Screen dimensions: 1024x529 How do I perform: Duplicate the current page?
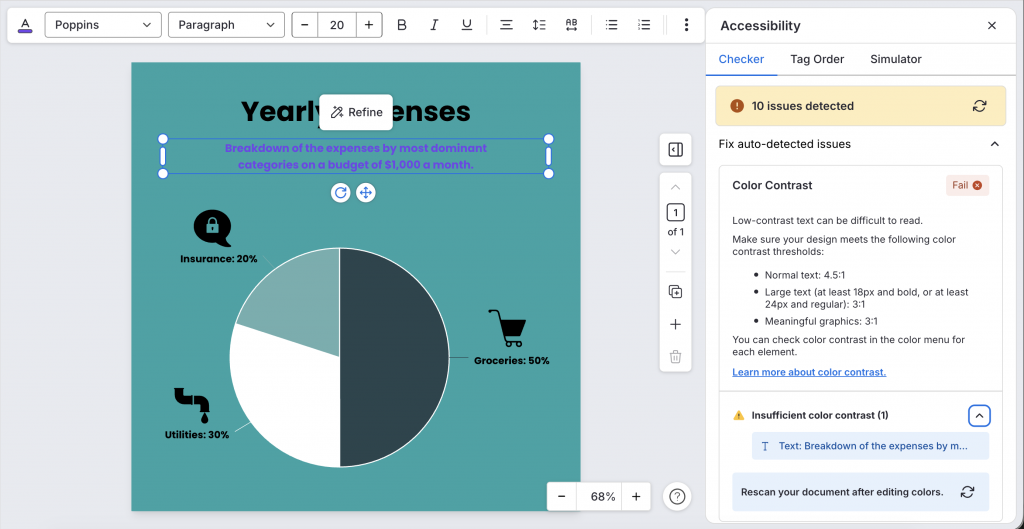(675, 292)
